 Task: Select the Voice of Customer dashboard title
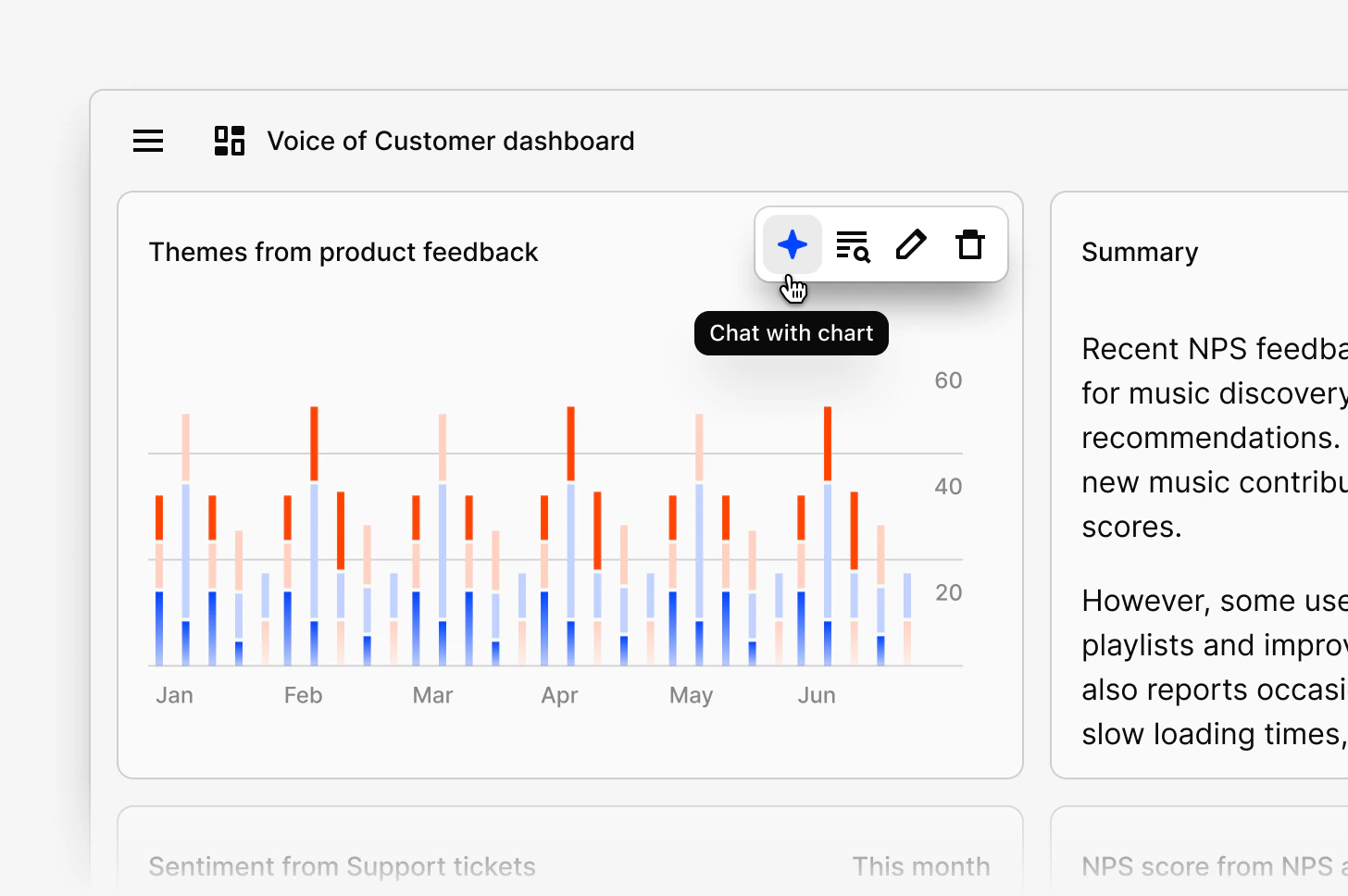(451, 141)
